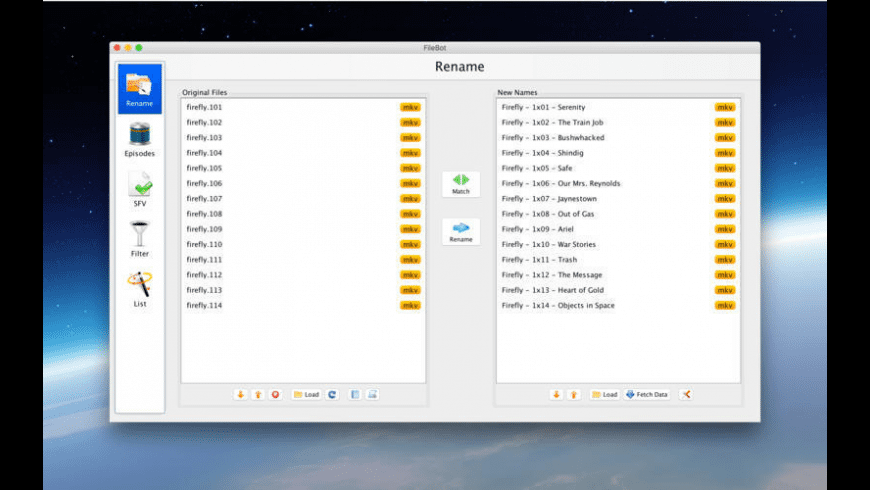This screenshot has height=490, width=870.
Task: Select firefly.107 in Original Files
Action: [x=303, y=199]
